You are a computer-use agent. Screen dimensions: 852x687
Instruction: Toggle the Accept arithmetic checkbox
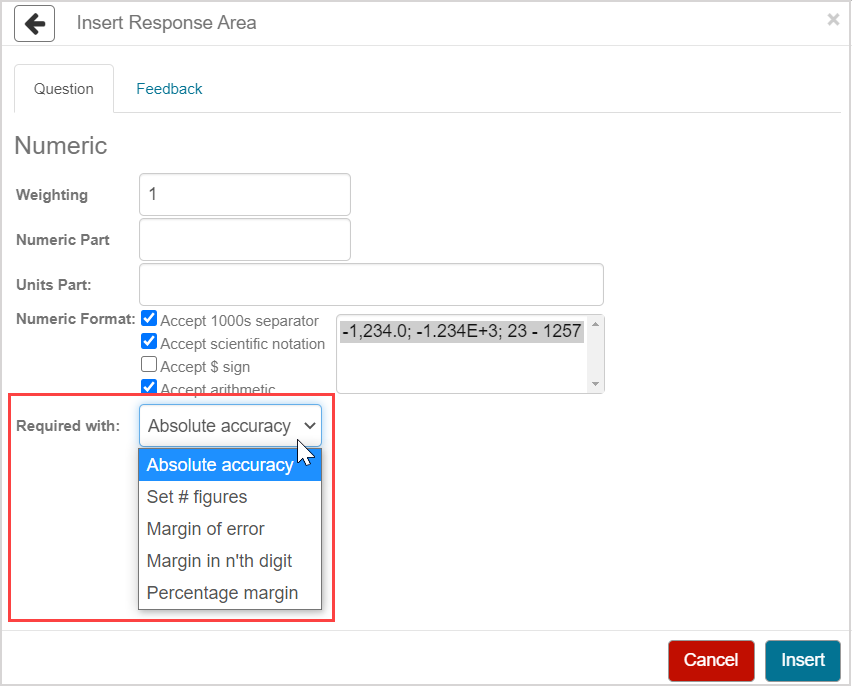(149, 387)
